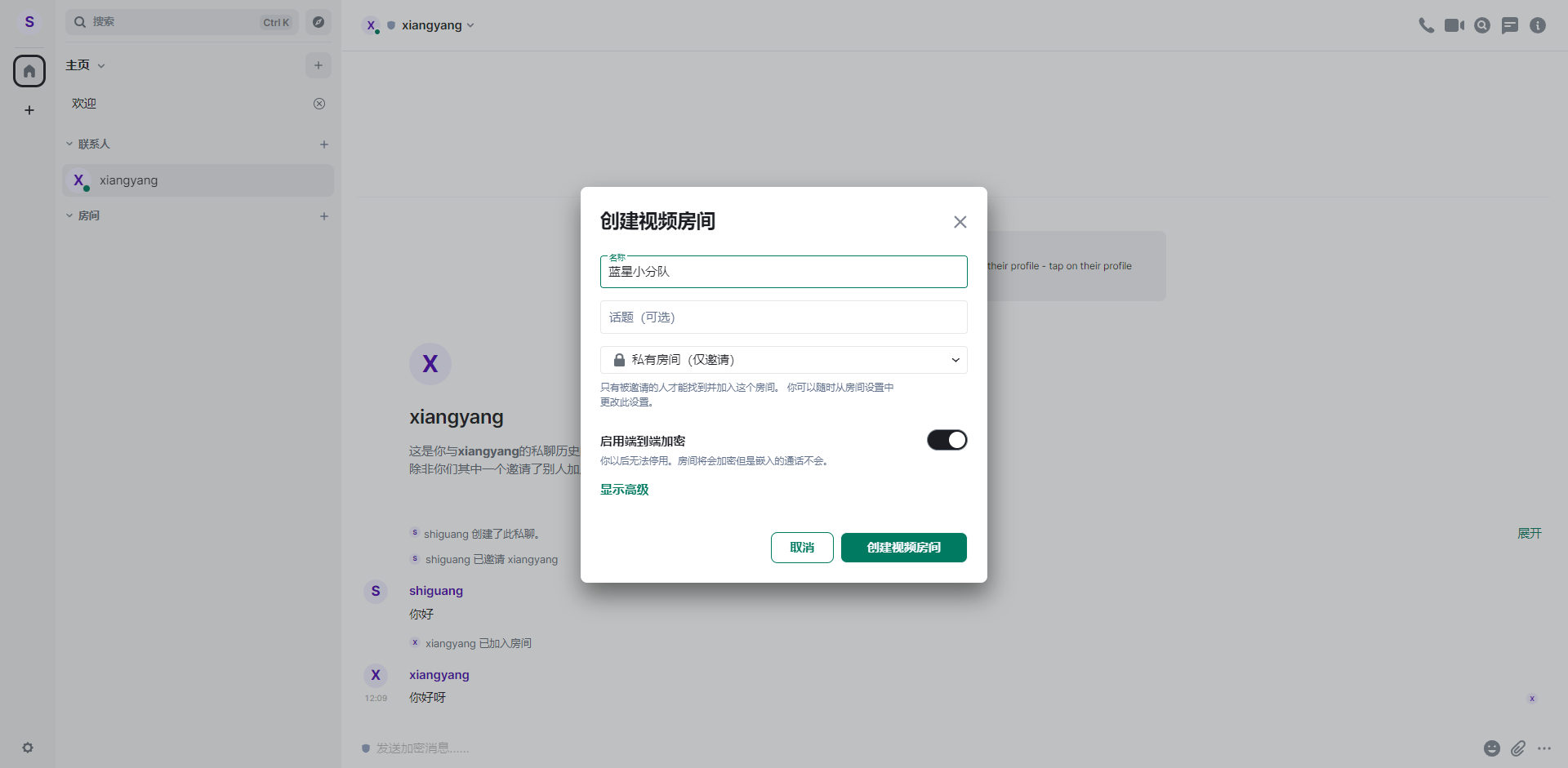This screenshot has height=768, width=1568.
Task: Click the 12:09 message timestamp
Action: click(x=376, y=699)
